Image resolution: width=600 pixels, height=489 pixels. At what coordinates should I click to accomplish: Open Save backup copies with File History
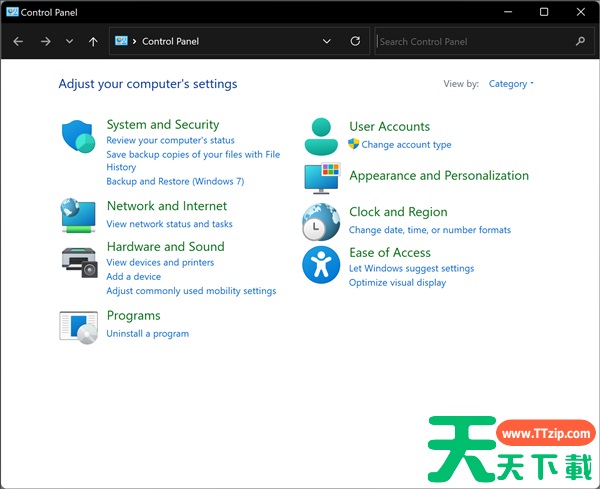point(193,160)
